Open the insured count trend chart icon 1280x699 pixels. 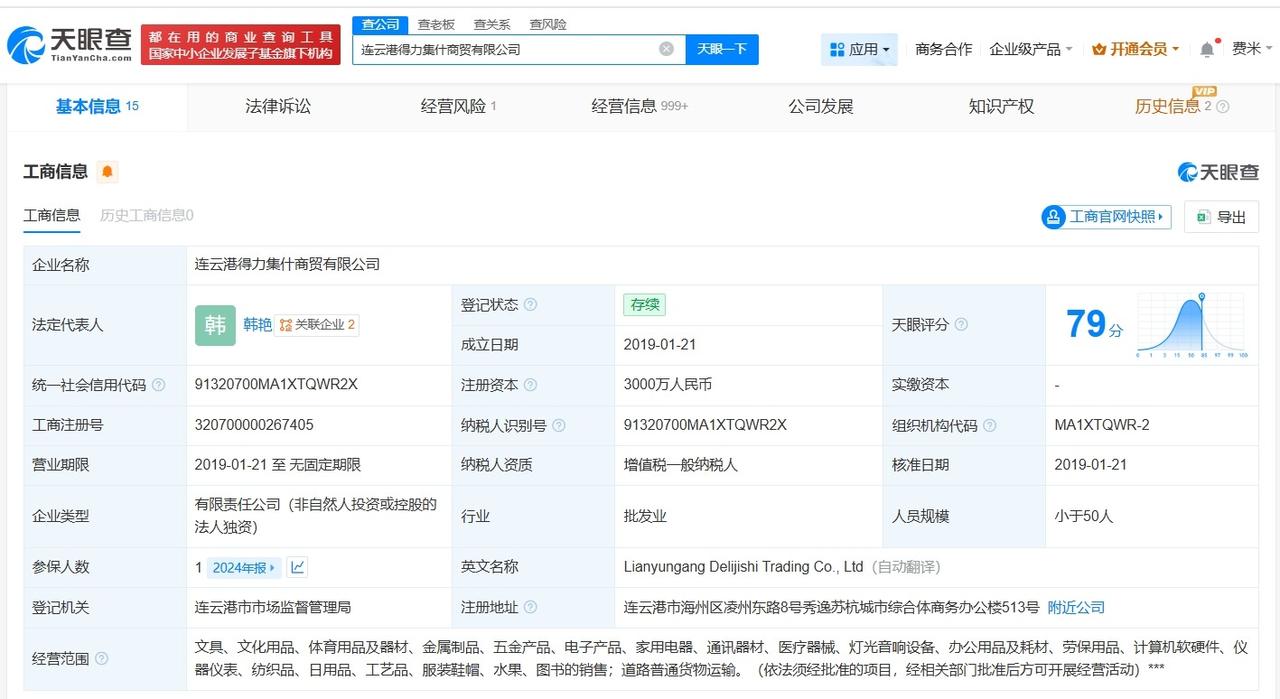point(297,567)
